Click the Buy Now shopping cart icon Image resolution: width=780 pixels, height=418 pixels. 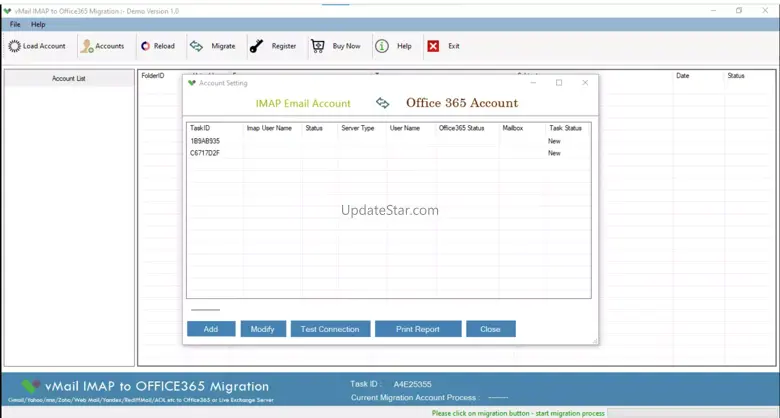318,46
